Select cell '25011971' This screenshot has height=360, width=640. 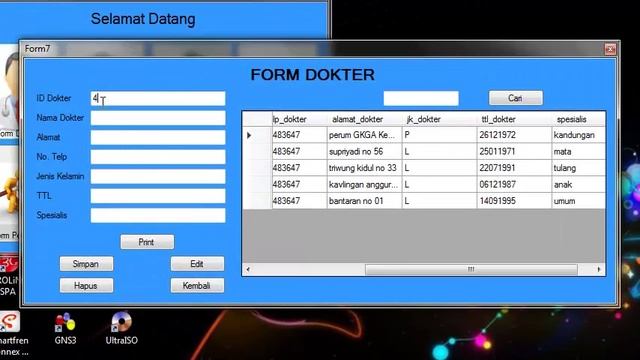514,151
